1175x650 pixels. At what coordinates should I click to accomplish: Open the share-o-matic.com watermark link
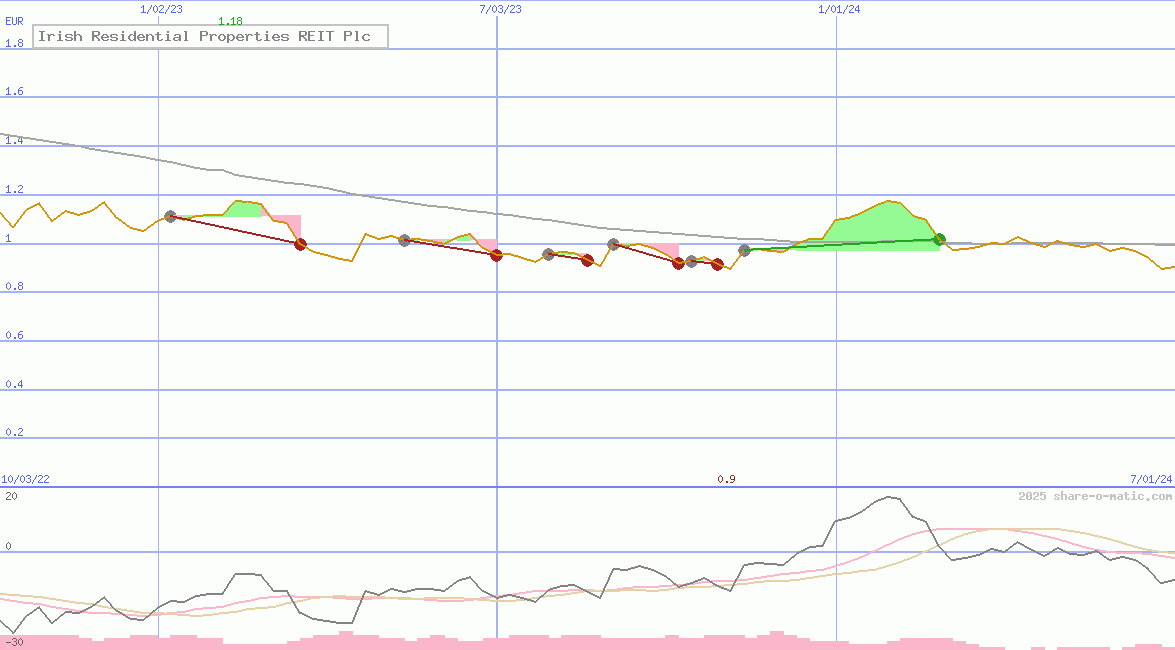coord(1095,496)
